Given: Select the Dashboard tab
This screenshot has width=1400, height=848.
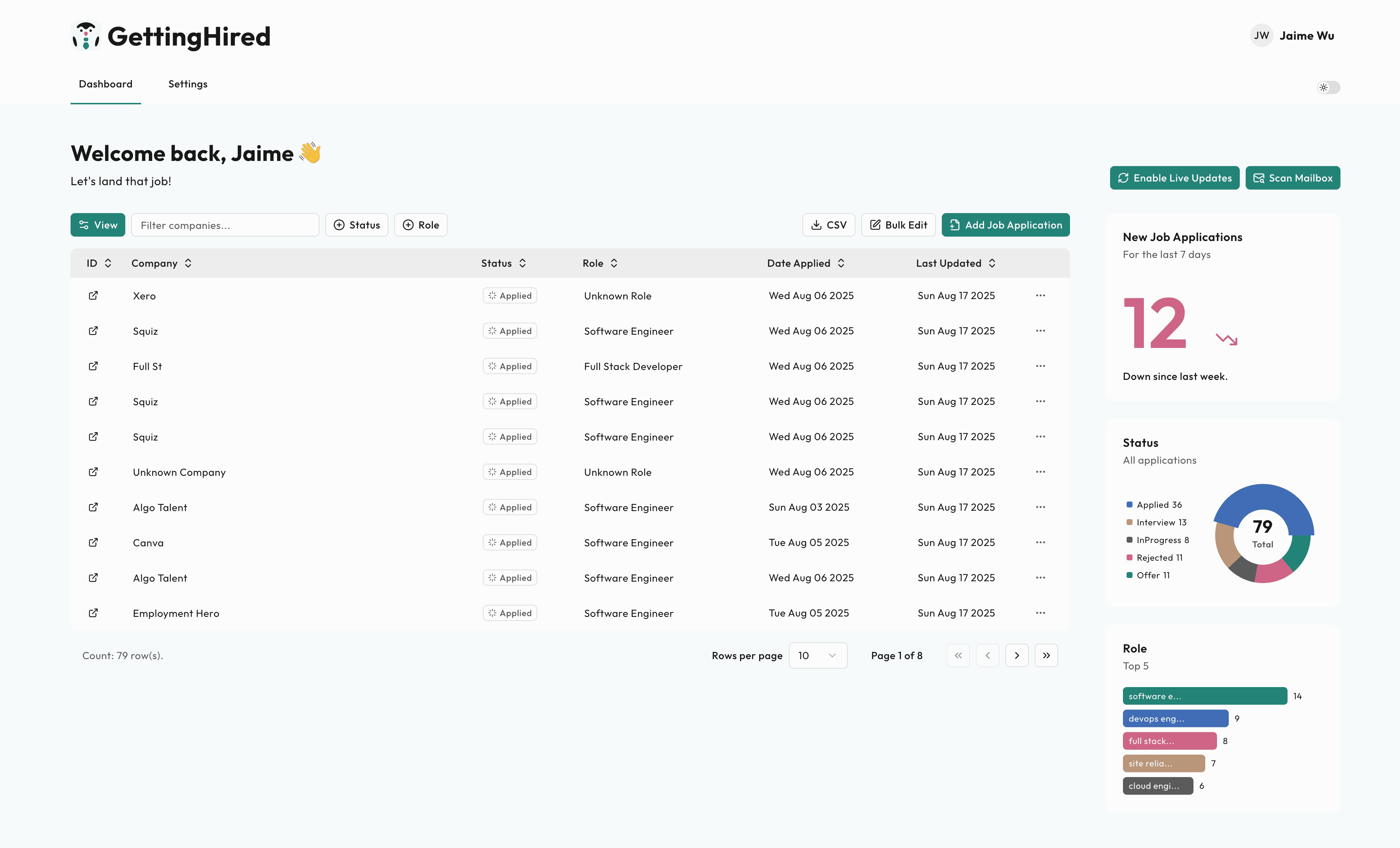Looking at the screenshot, I should [x=106, y=83].
